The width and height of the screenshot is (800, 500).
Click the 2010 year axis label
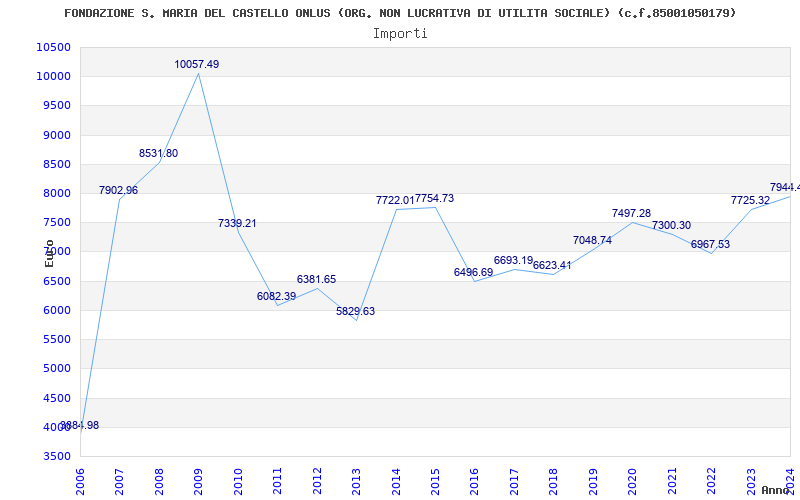pos(238,482)
